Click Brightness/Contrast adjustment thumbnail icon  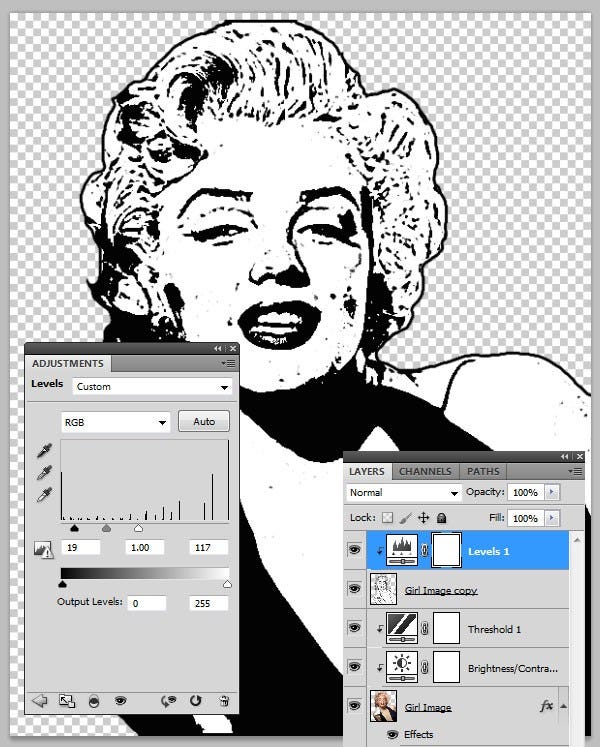pos(402,667)
